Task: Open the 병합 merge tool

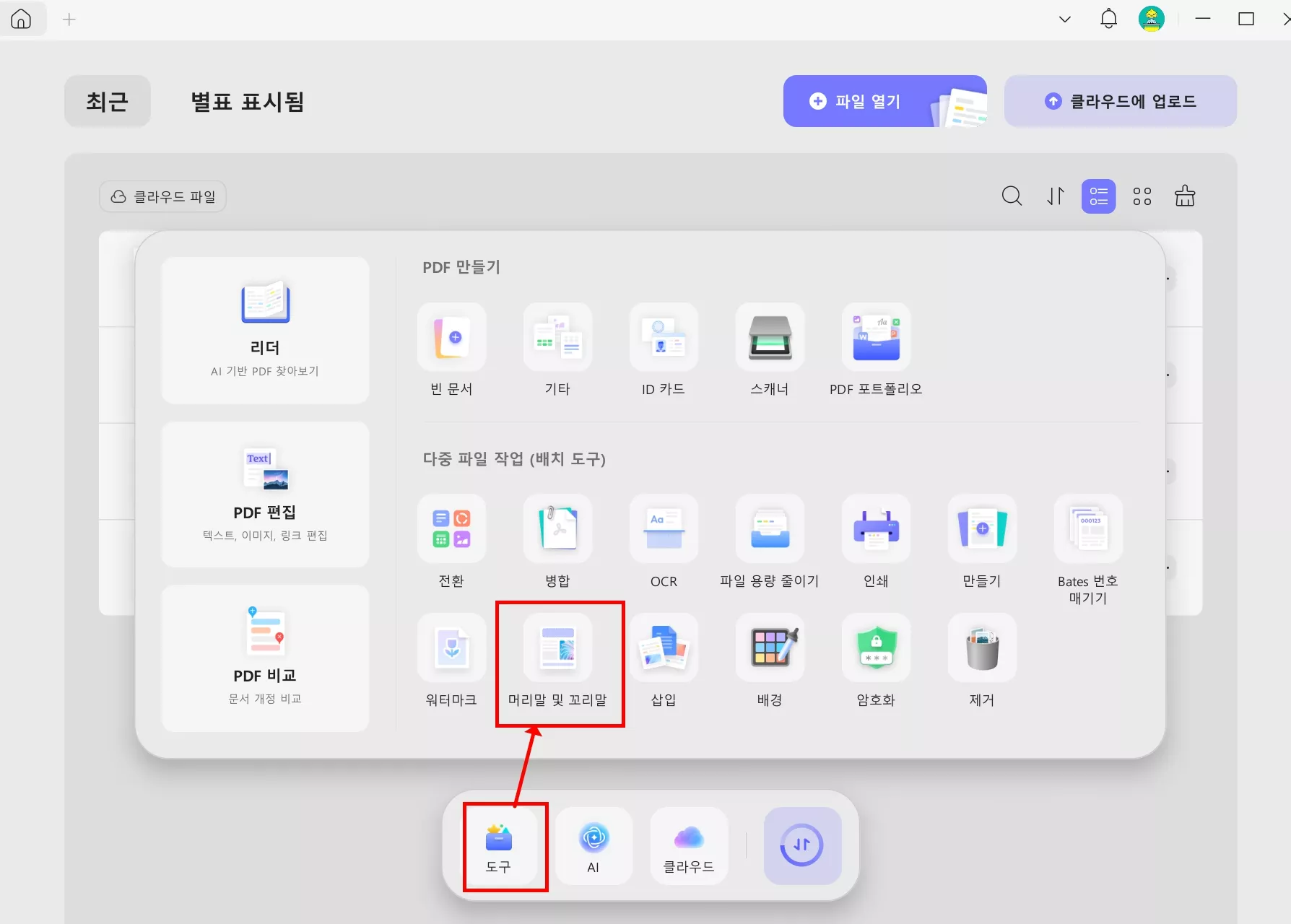Action: [557, 541]
